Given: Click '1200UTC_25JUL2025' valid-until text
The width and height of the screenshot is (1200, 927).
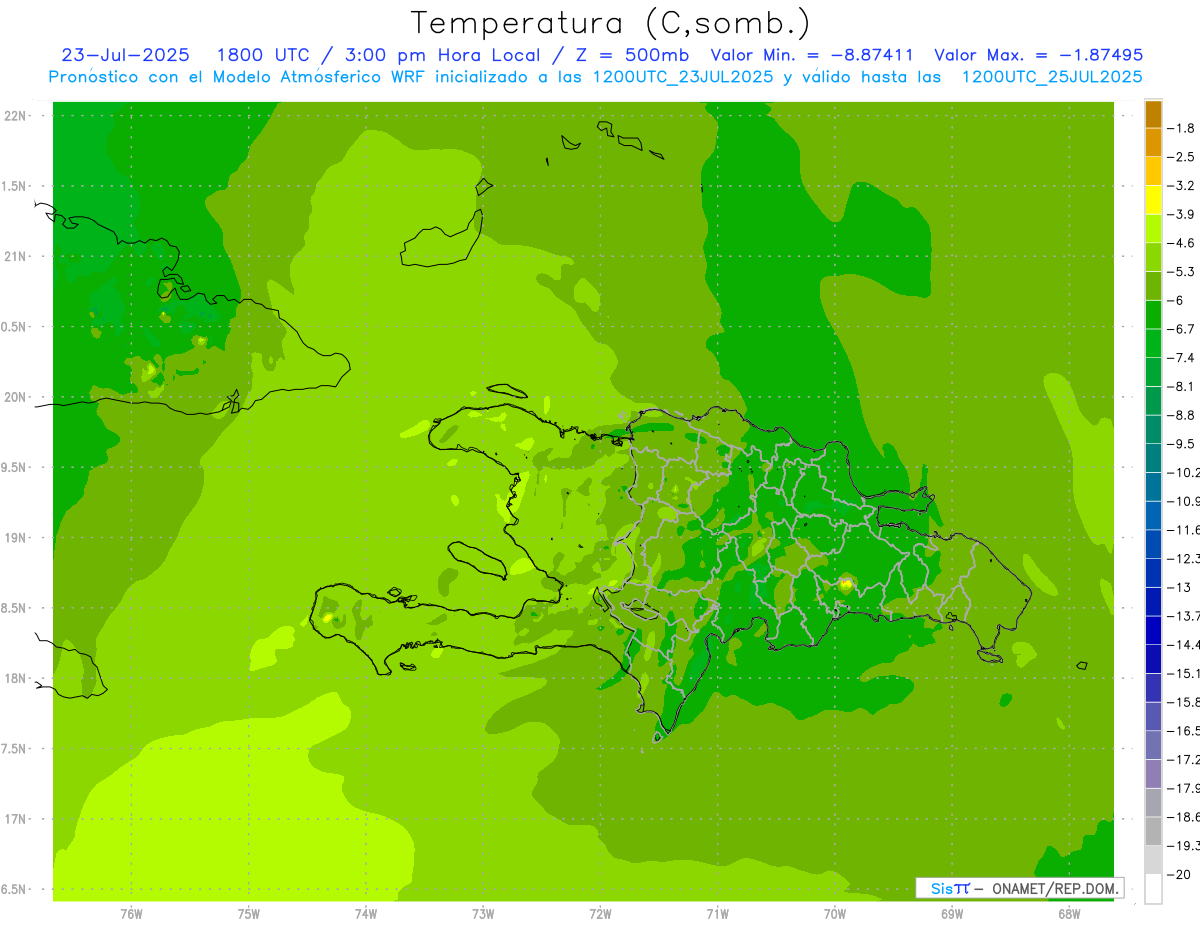Looking at the screenshot, I should point(1052,77).
